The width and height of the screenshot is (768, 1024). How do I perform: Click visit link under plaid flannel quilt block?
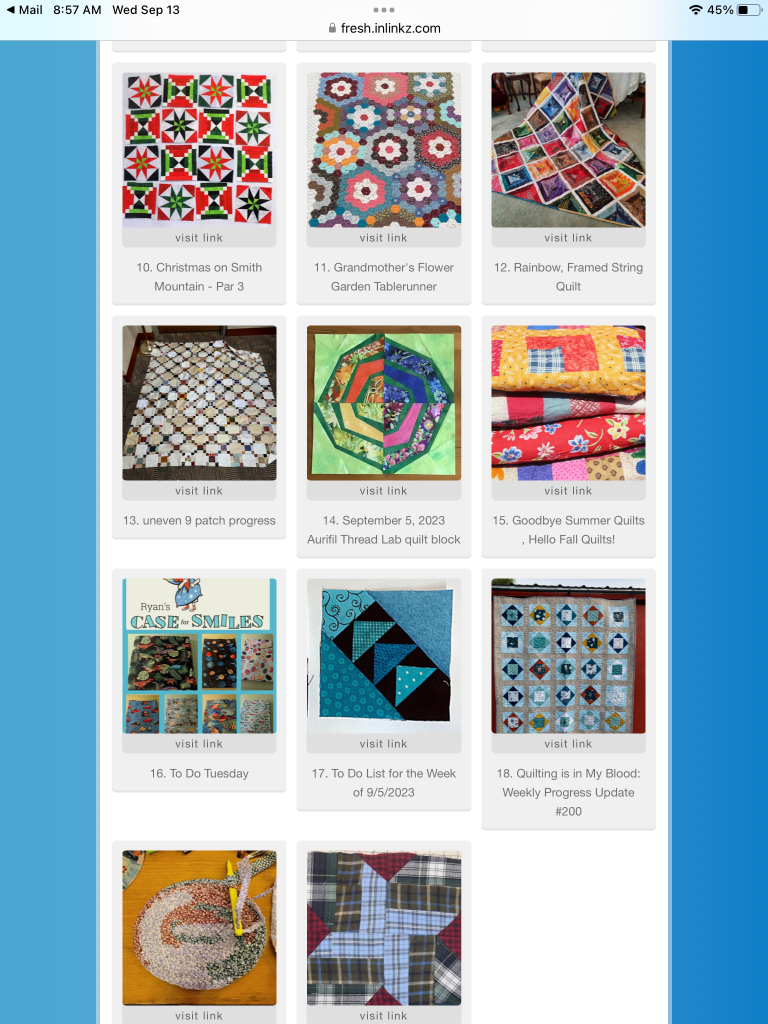(x=384, y=1016)
